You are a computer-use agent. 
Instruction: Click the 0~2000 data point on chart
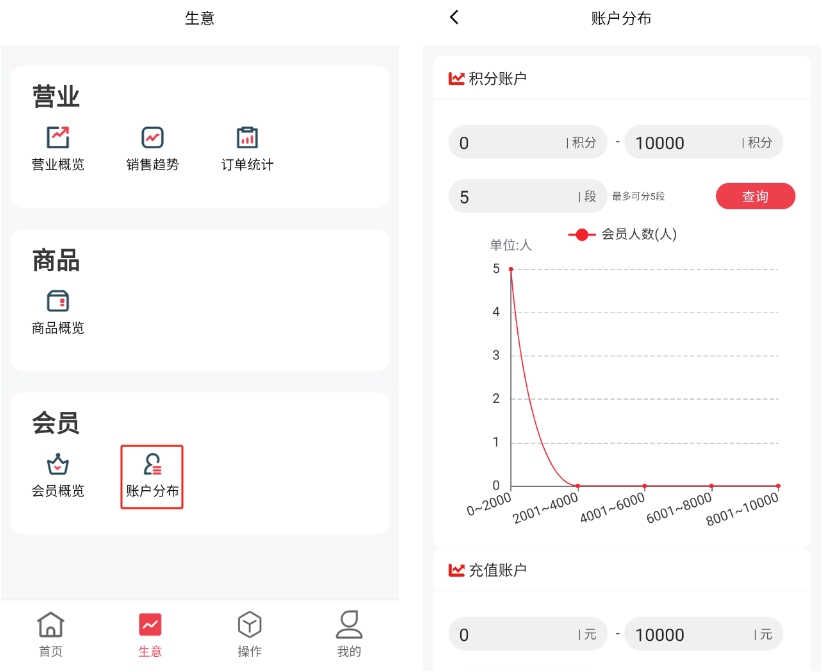tap(511, 269)
